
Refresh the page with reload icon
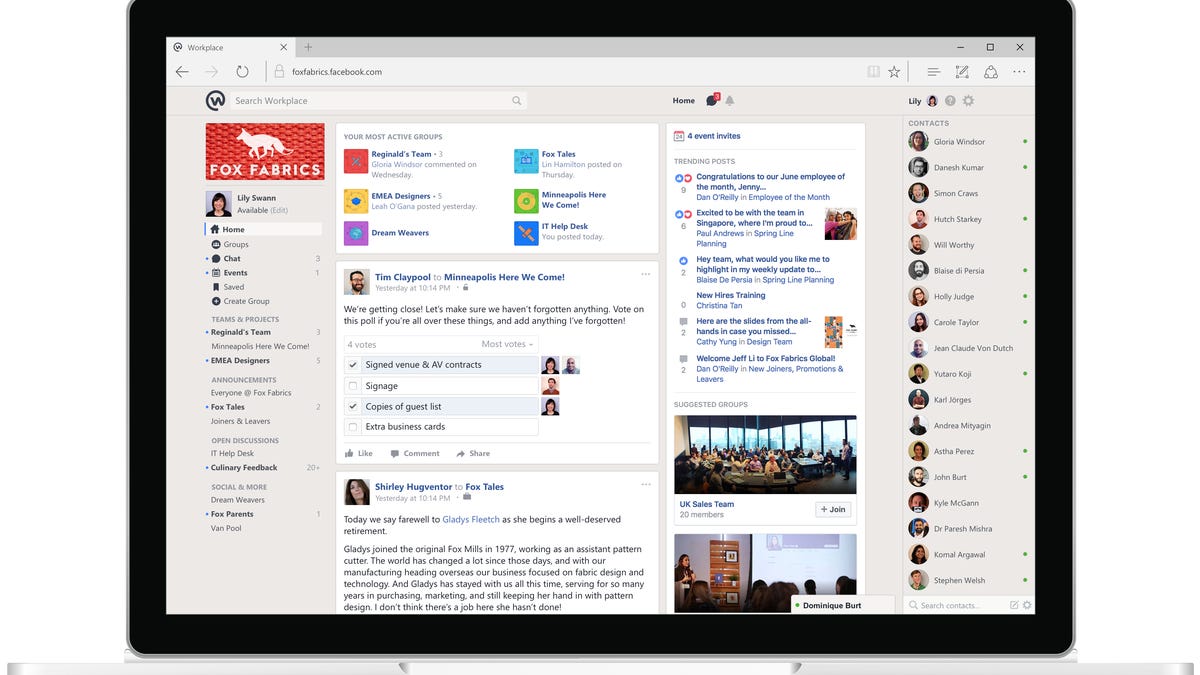pos(242,72)
